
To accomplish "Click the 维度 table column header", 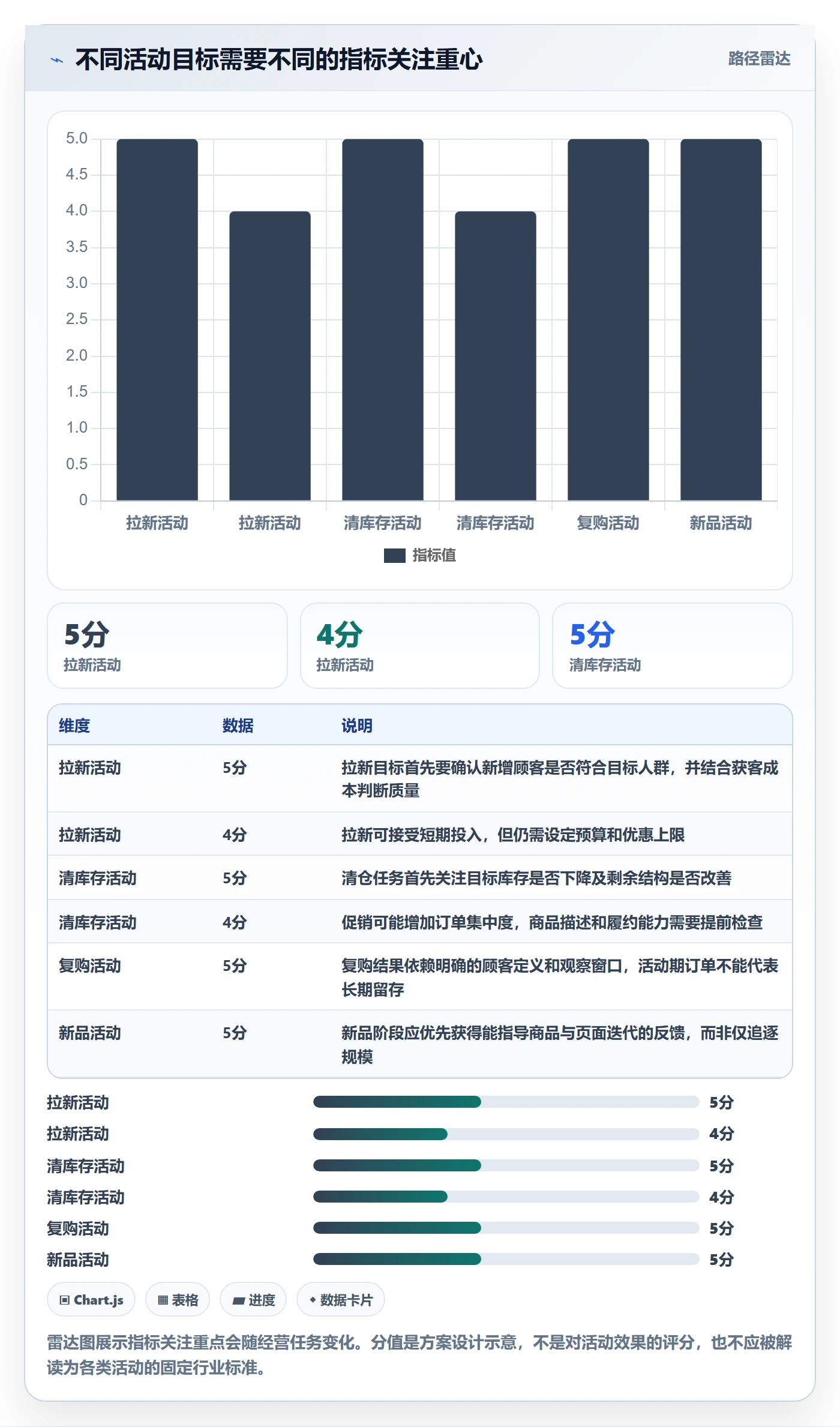I will (74, 726).
